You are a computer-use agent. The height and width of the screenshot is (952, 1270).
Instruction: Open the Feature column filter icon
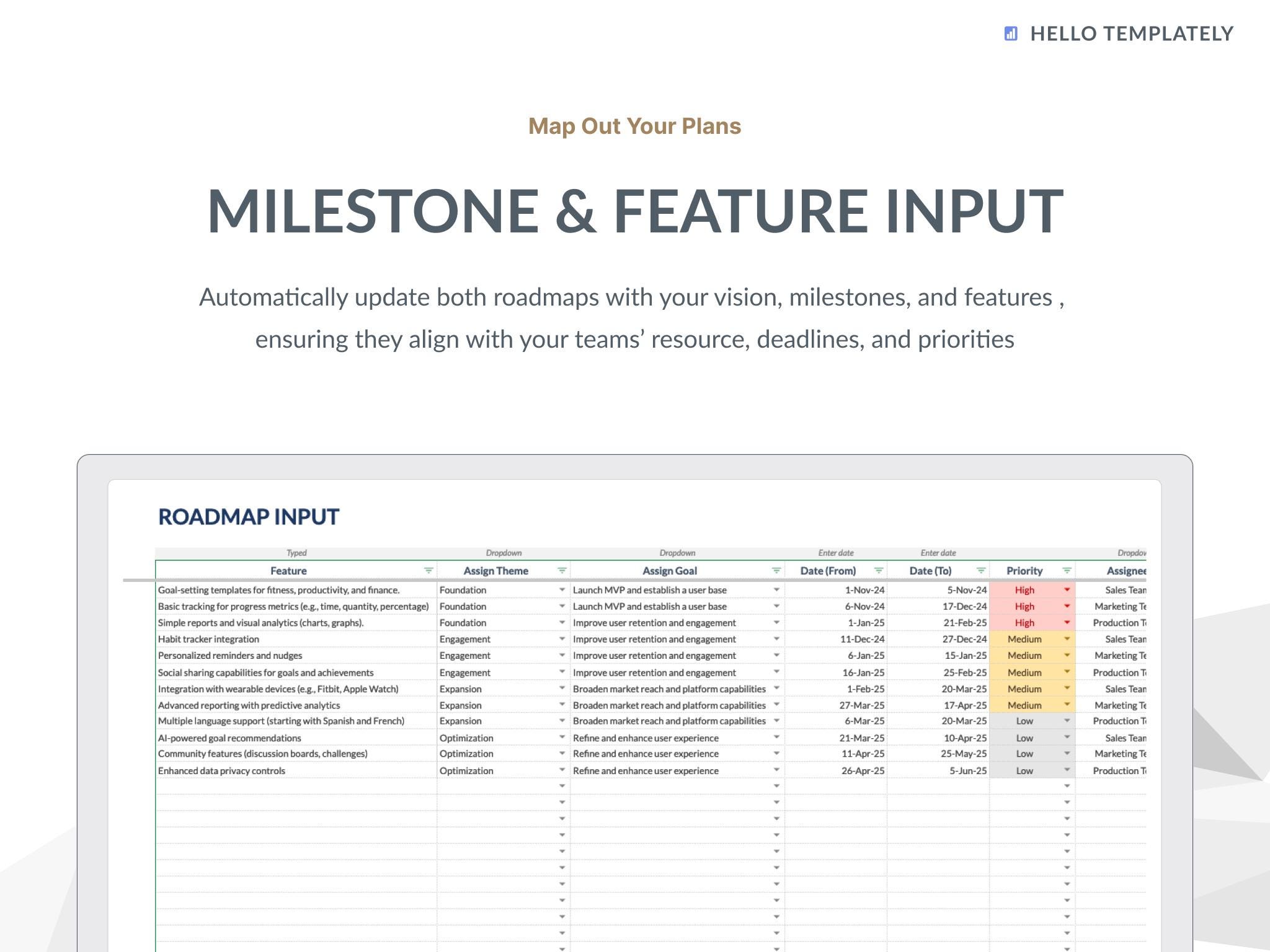click(428, 570)
